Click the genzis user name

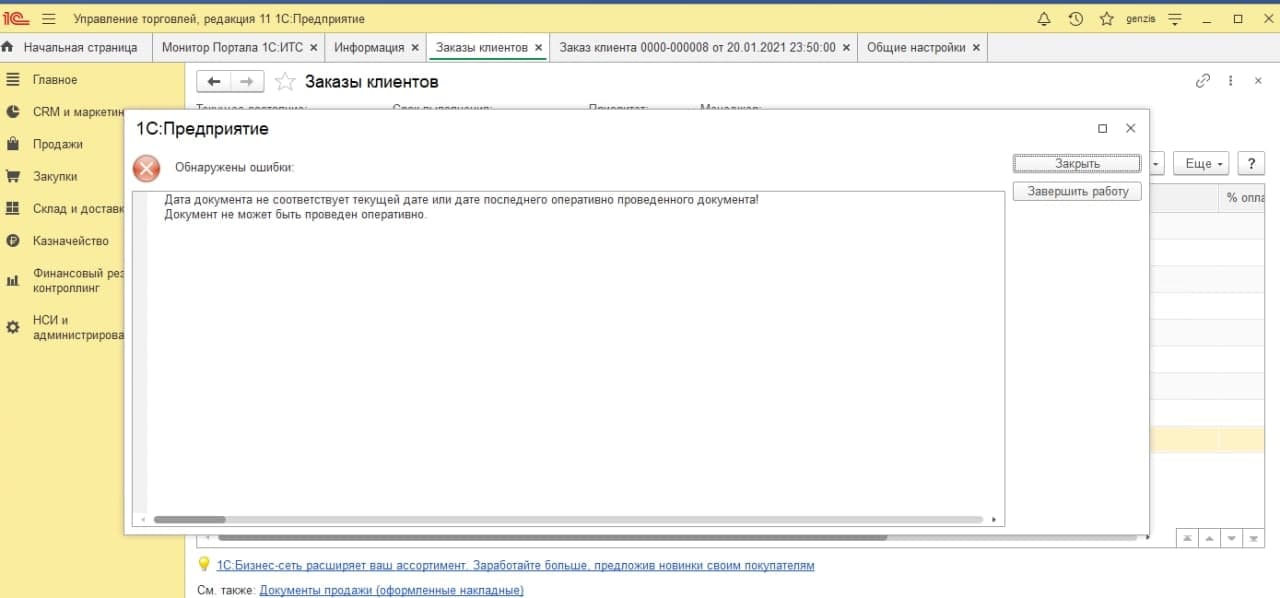tap(1141, 19)
